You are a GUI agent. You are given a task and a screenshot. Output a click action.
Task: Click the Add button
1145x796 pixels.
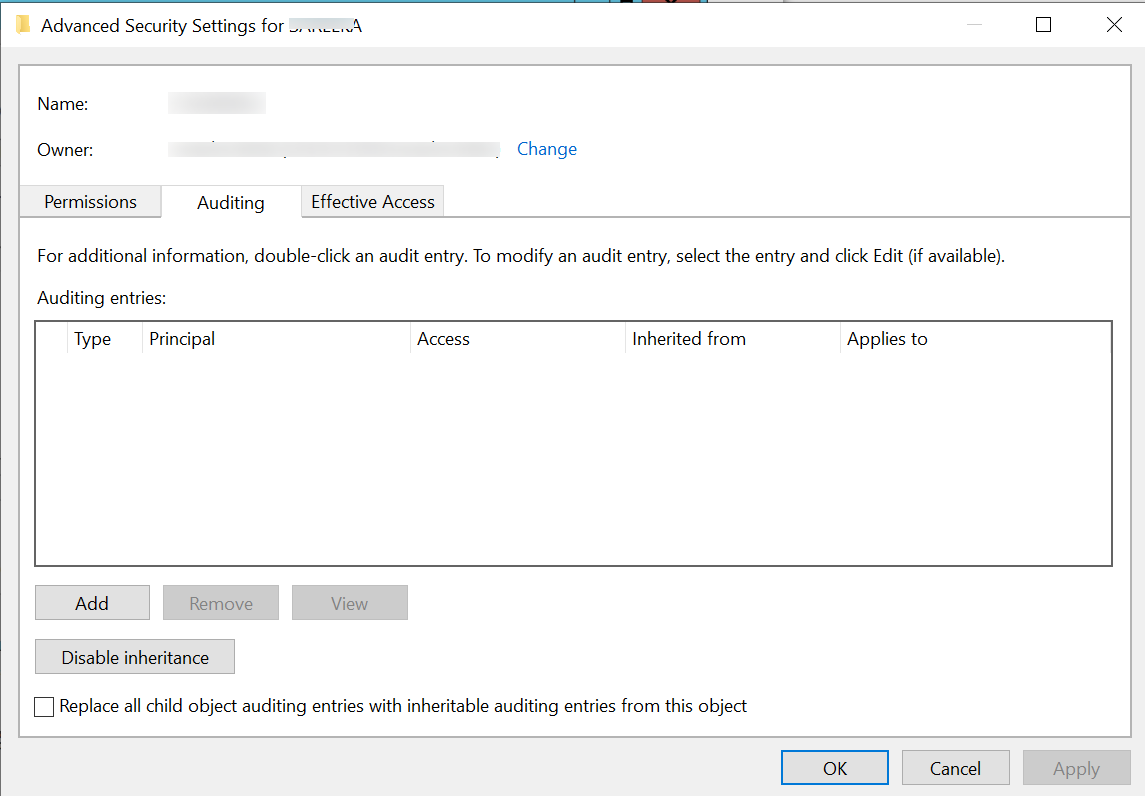tap(92, 603)
